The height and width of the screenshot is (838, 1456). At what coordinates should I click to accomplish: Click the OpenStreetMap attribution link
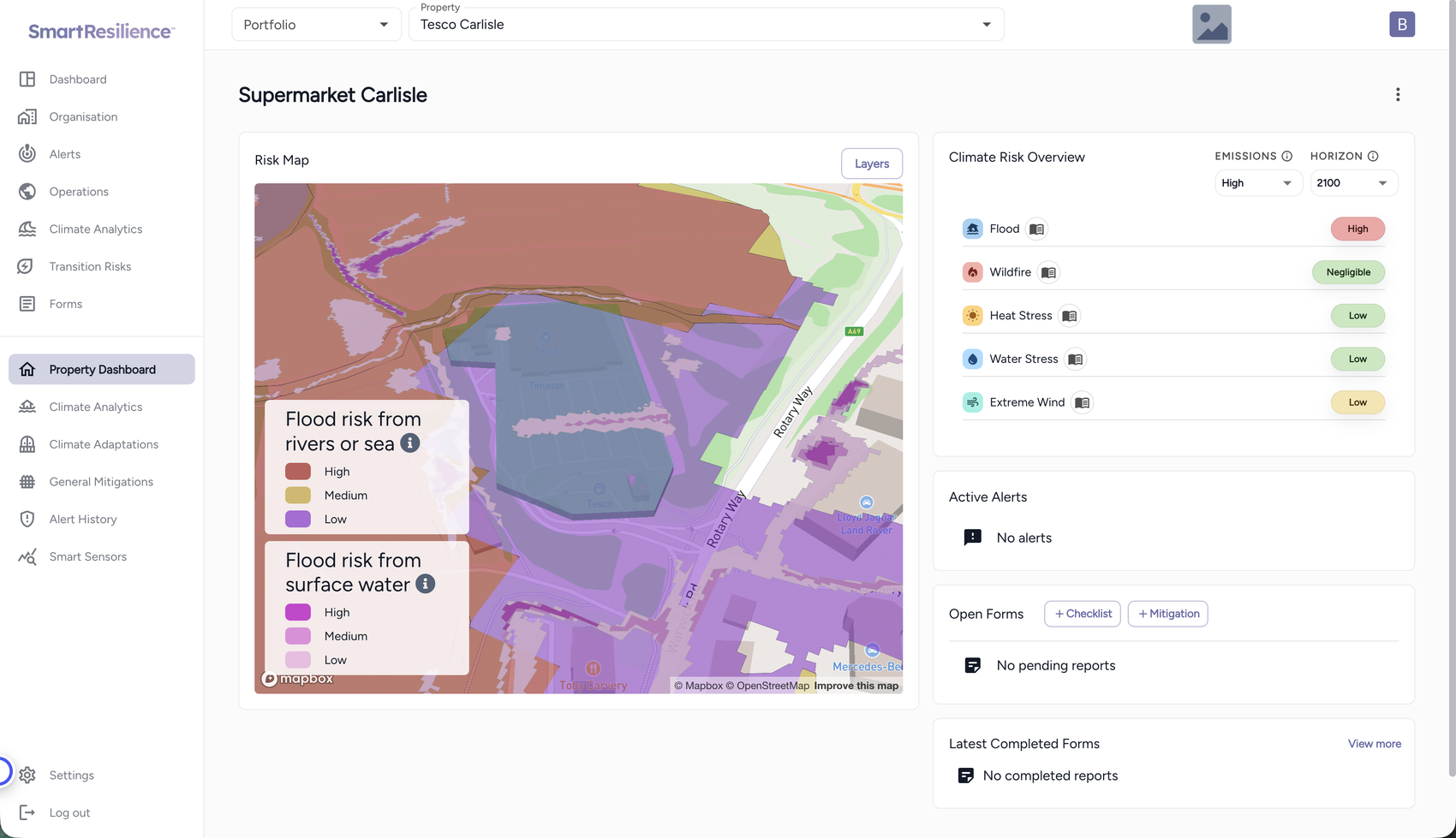[x=767, y=686]
